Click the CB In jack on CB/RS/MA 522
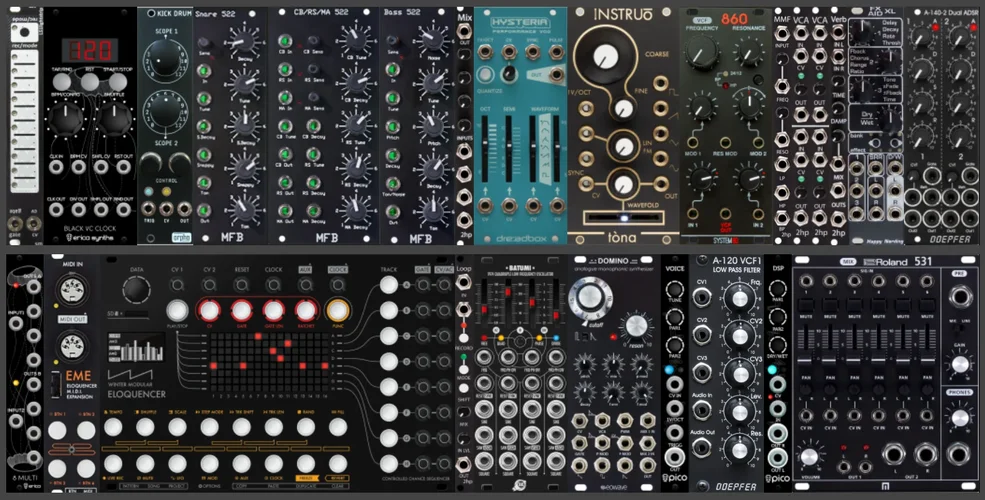 point(285,41)
